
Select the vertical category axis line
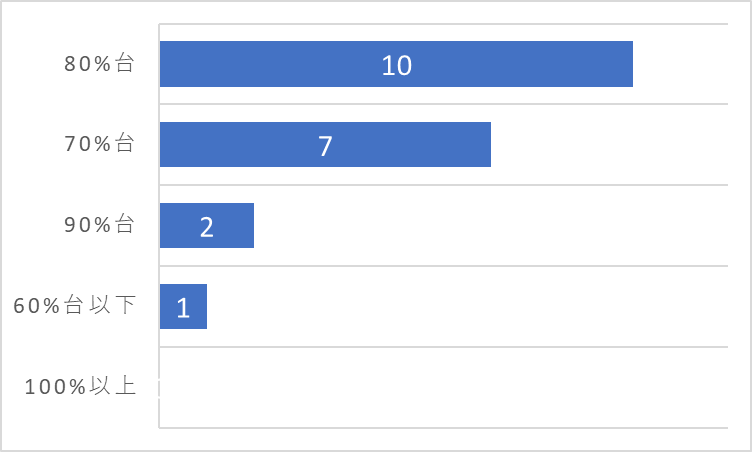point(159,226)
